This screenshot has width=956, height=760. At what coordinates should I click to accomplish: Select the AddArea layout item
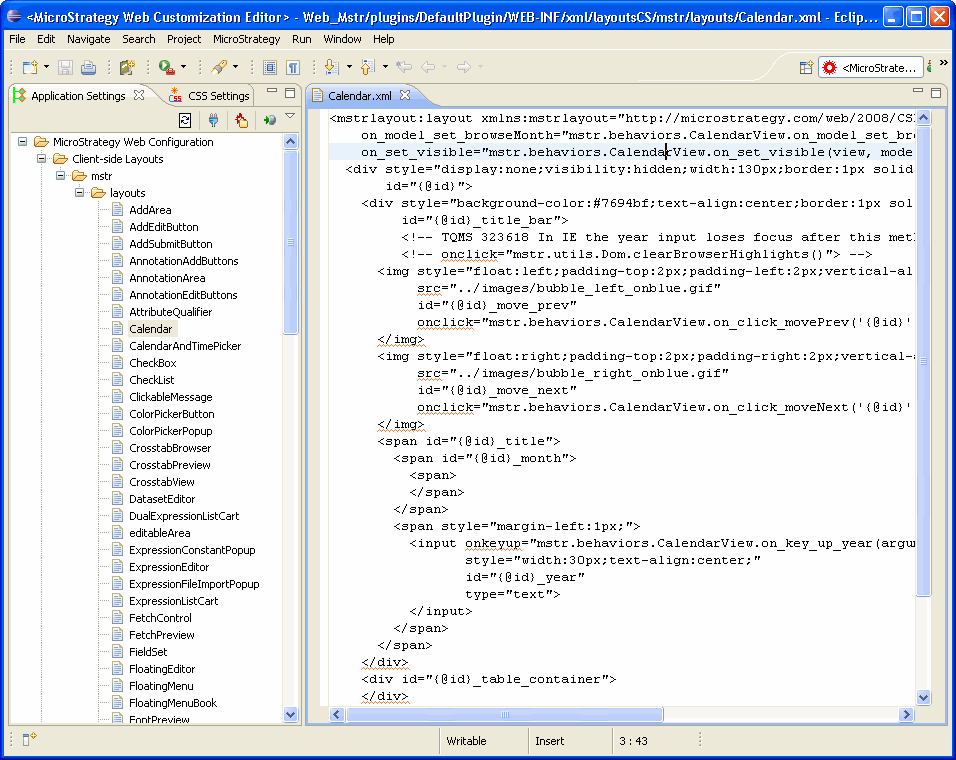(150, 210)
